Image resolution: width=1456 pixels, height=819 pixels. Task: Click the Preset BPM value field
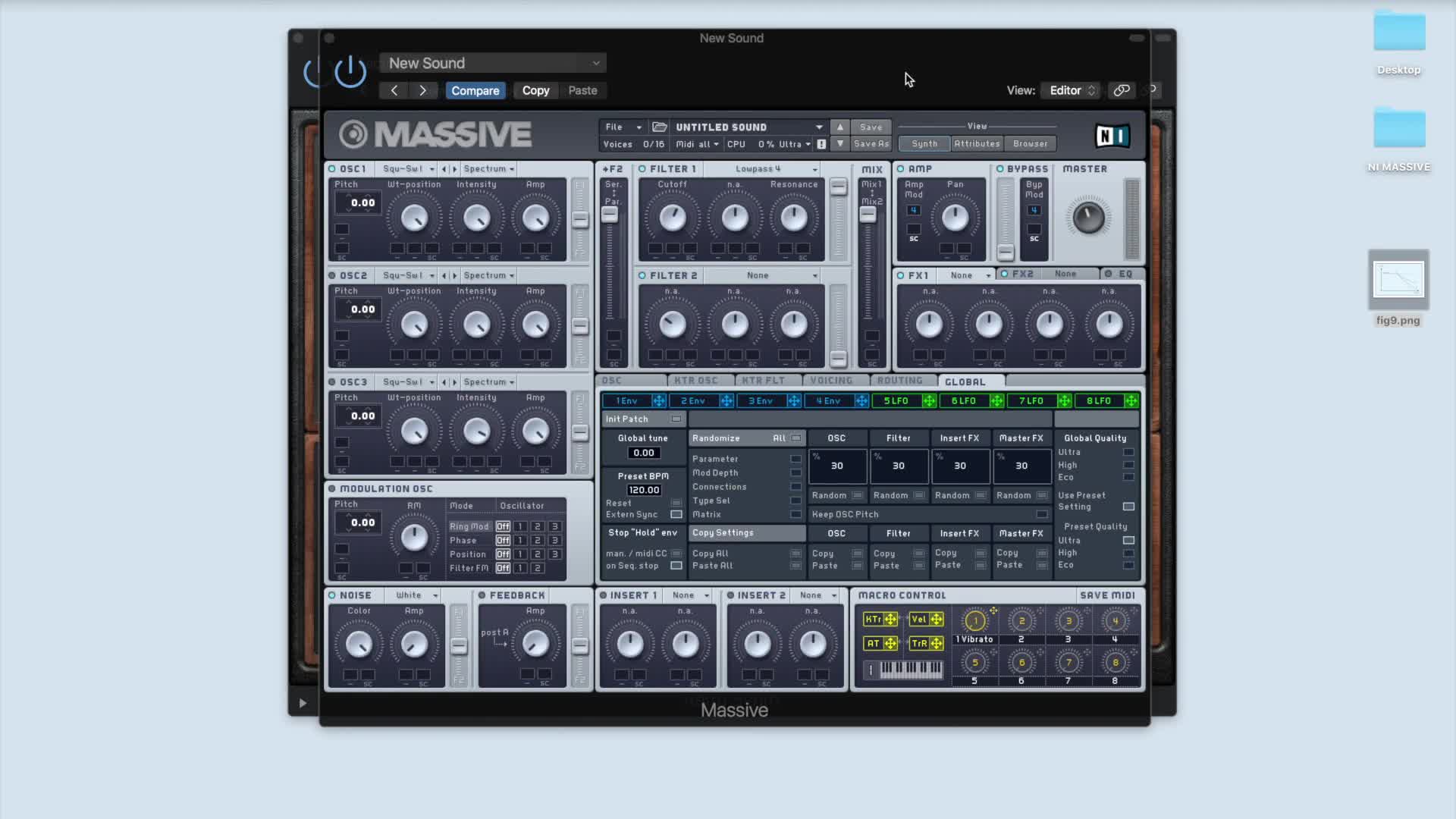644,490
